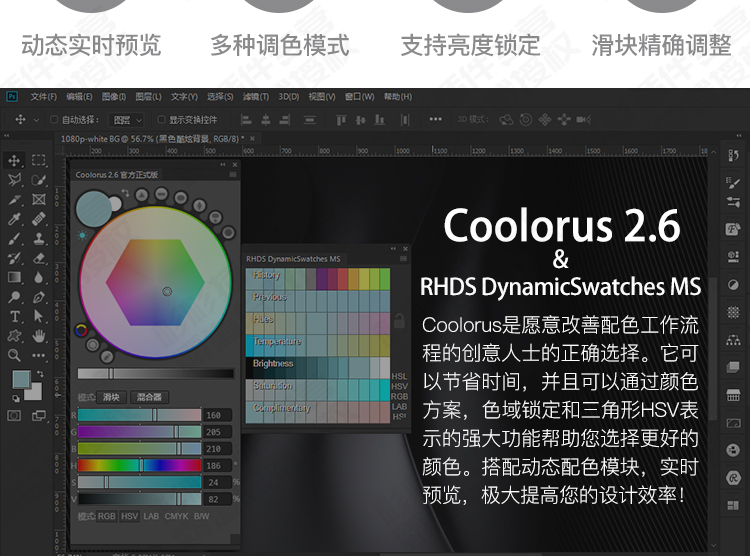Screen dimensions: 750x556
Task: Select the Path Selection arrow tool
Action: click(x=39, y=316)
